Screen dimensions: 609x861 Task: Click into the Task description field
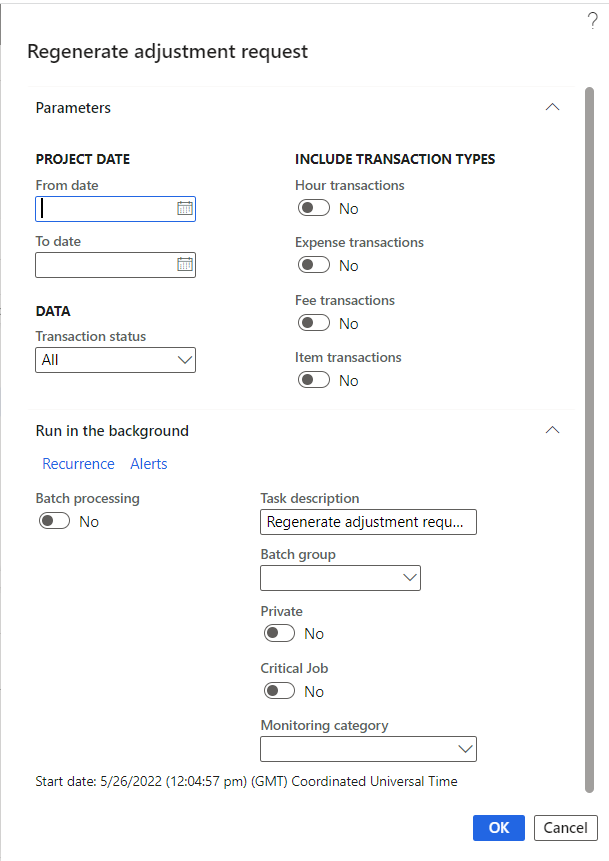click(367, 522)
